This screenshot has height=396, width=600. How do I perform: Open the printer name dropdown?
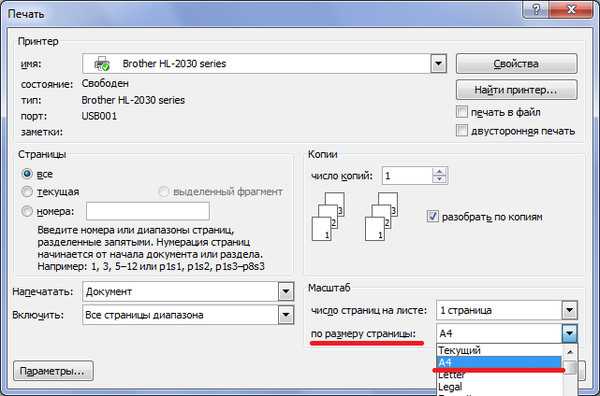coord(439,64)
